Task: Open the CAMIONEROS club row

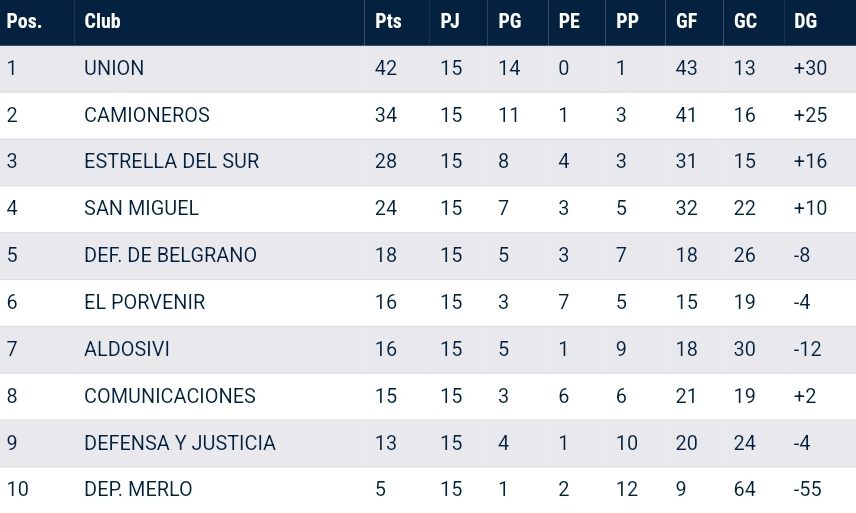Action: point(428,115)
